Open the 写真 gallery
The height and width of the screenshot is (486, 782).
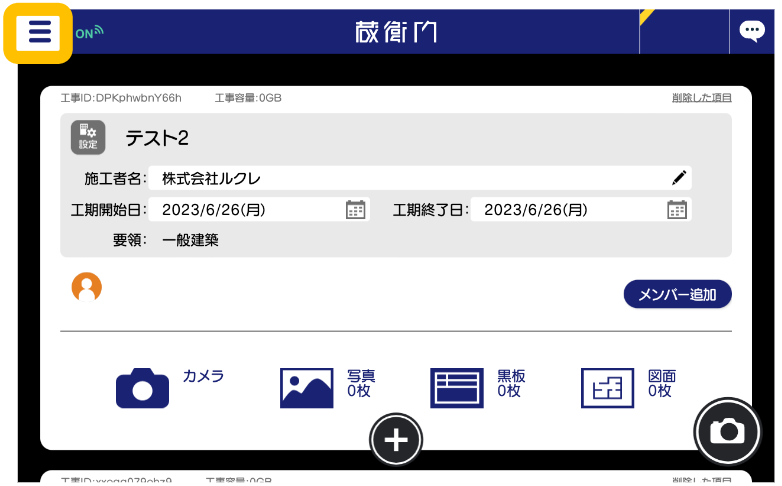328,388
